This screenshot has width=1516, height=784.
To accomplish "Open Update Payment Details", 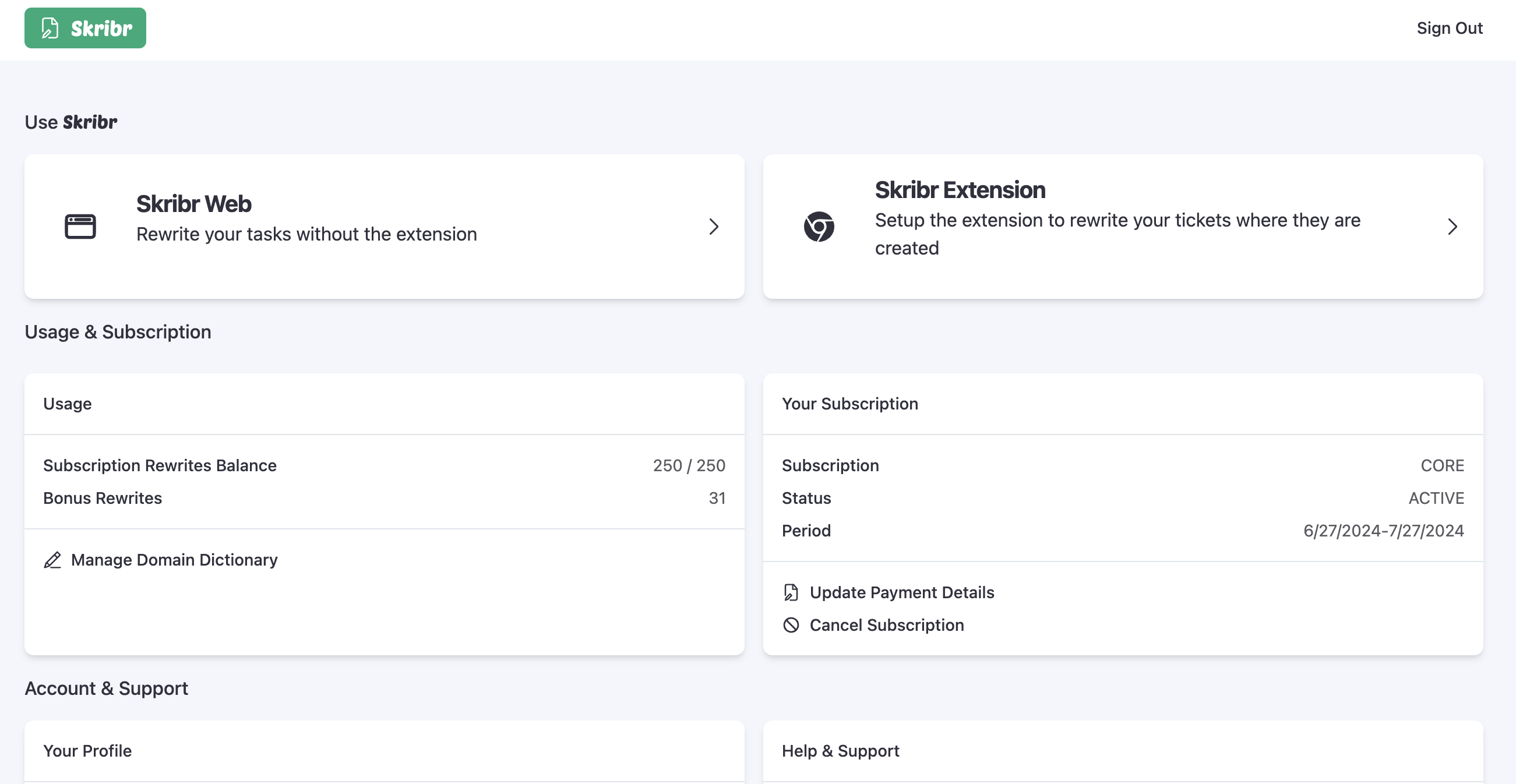I will (x=901, y=592).
